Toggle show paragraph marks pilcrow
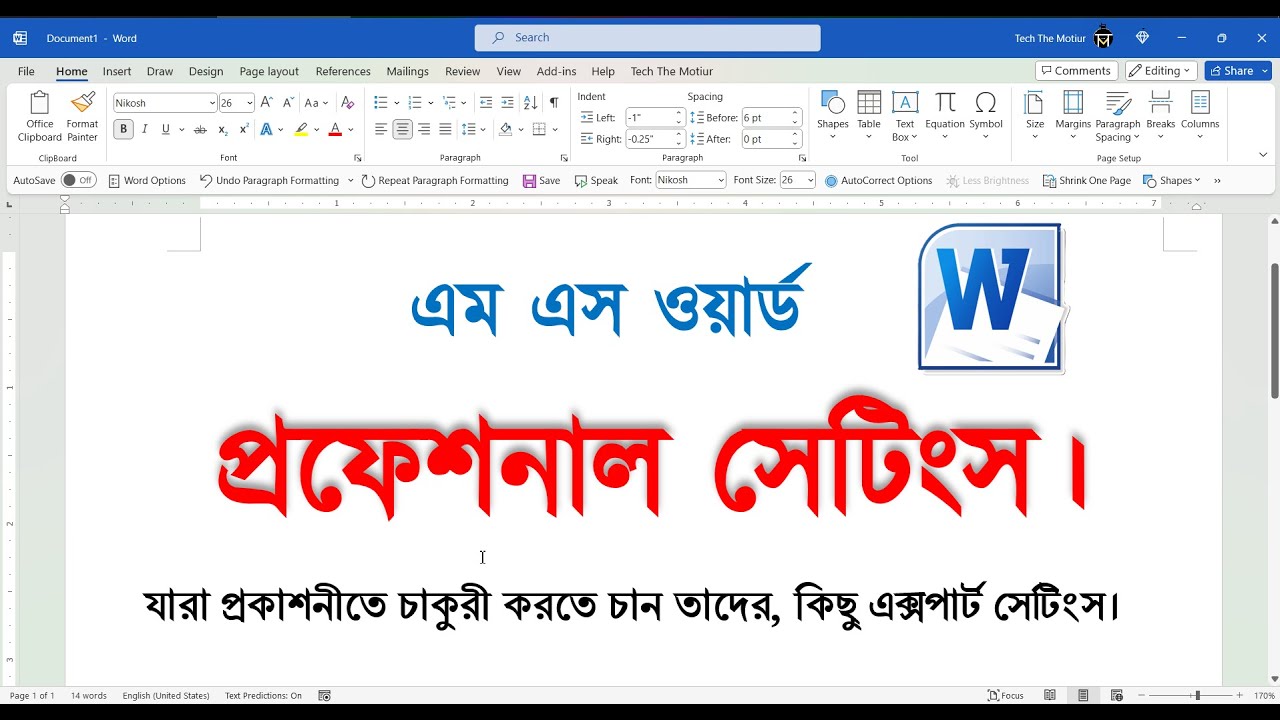The width and height of the screenshot is (1280, 720). point(554,103)
